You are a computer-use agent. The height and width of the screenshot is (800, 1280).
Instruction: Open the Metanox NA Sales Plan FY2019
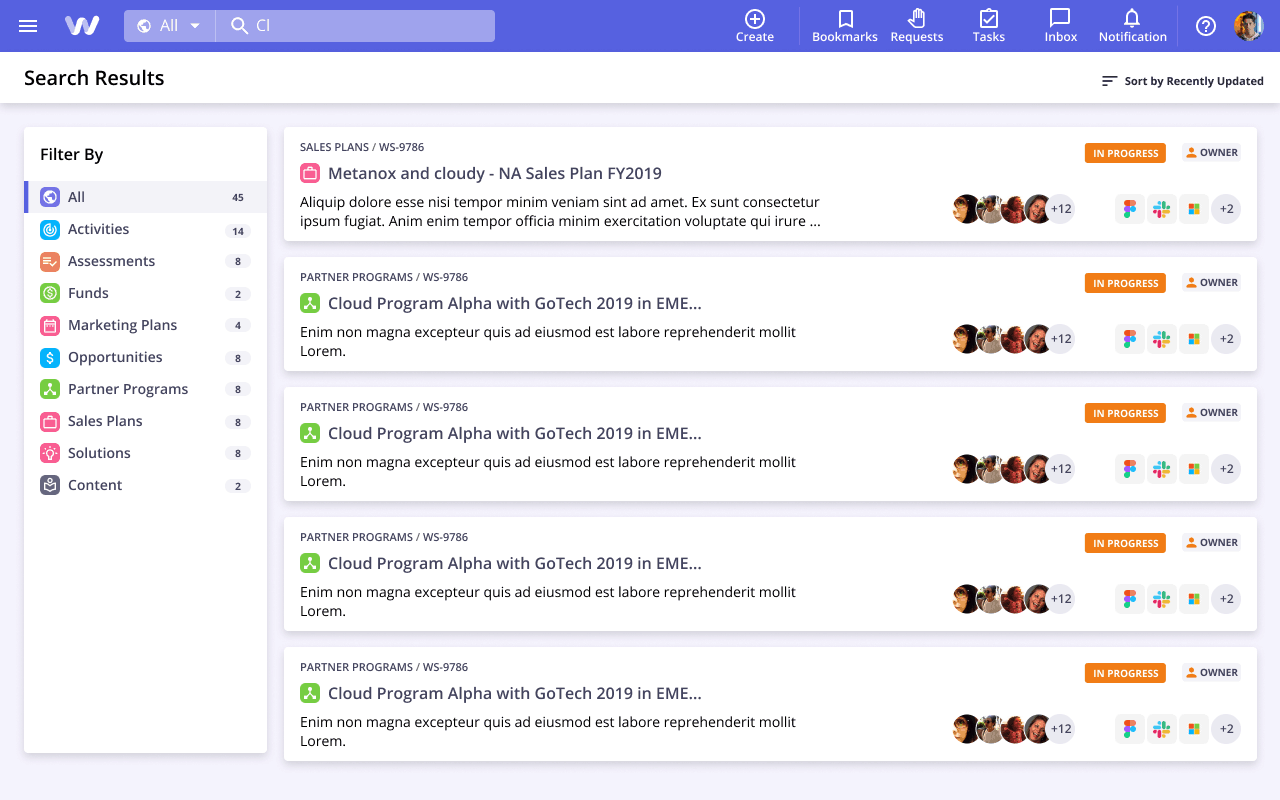493,172
